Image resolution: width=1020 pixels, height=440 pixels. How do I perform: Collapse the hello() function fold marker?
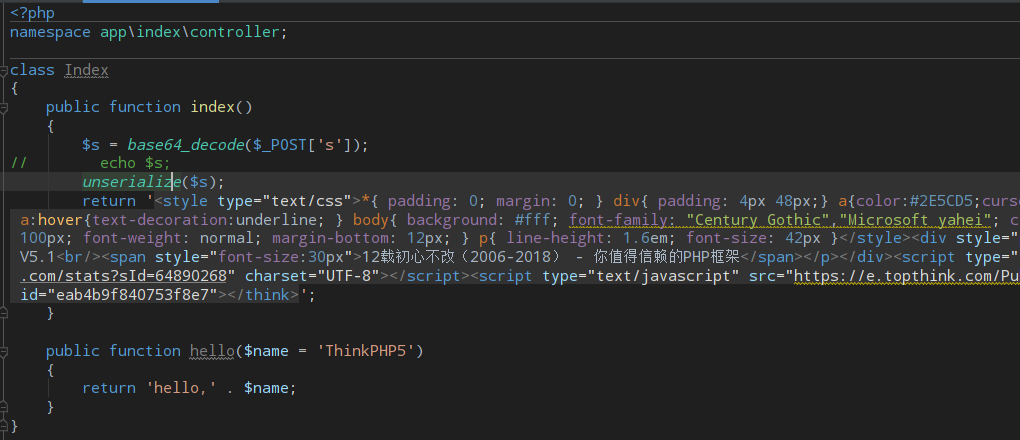pos(3,352)
